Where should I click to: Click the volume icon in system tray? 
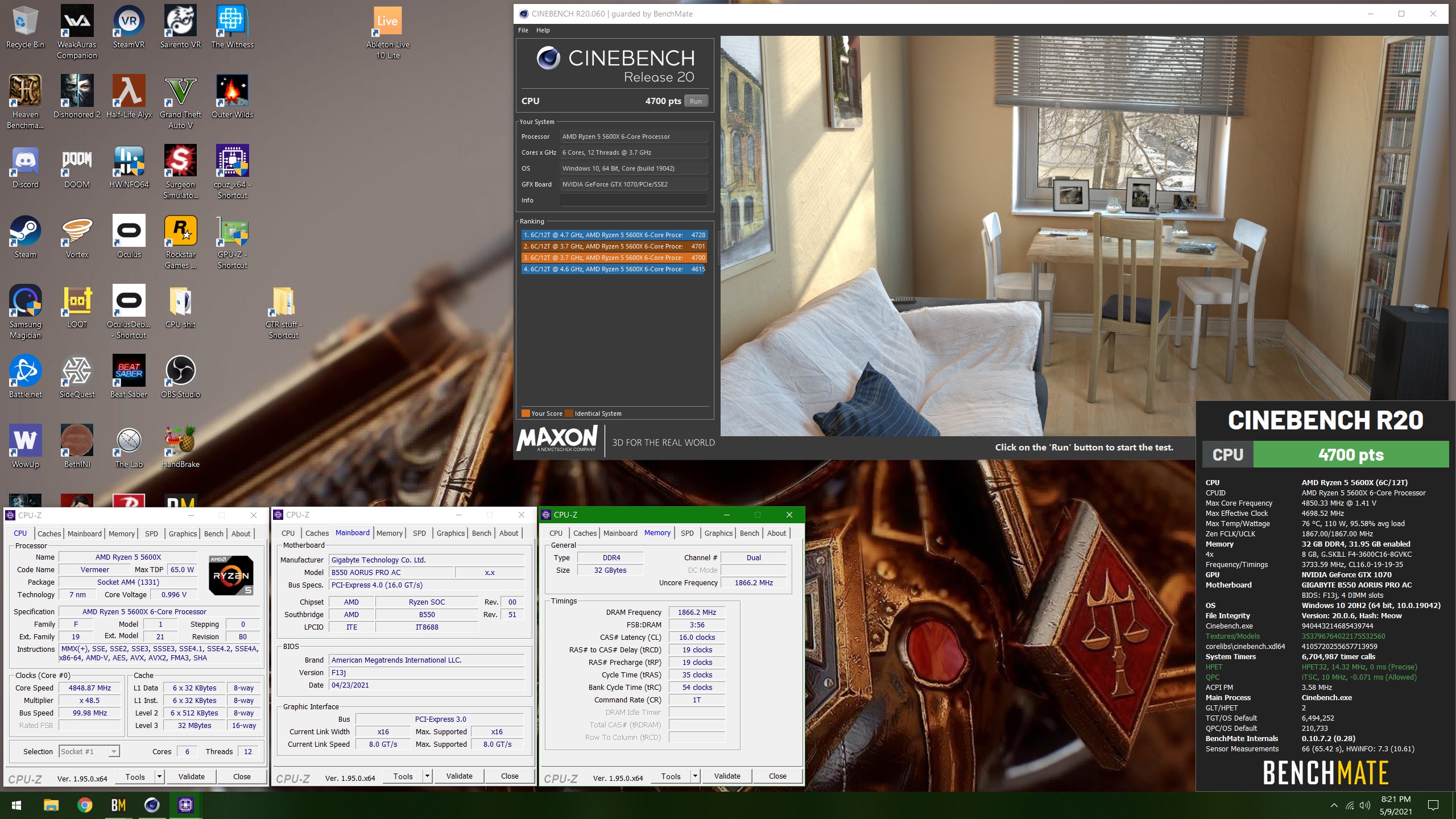[x=1364, y=805]
